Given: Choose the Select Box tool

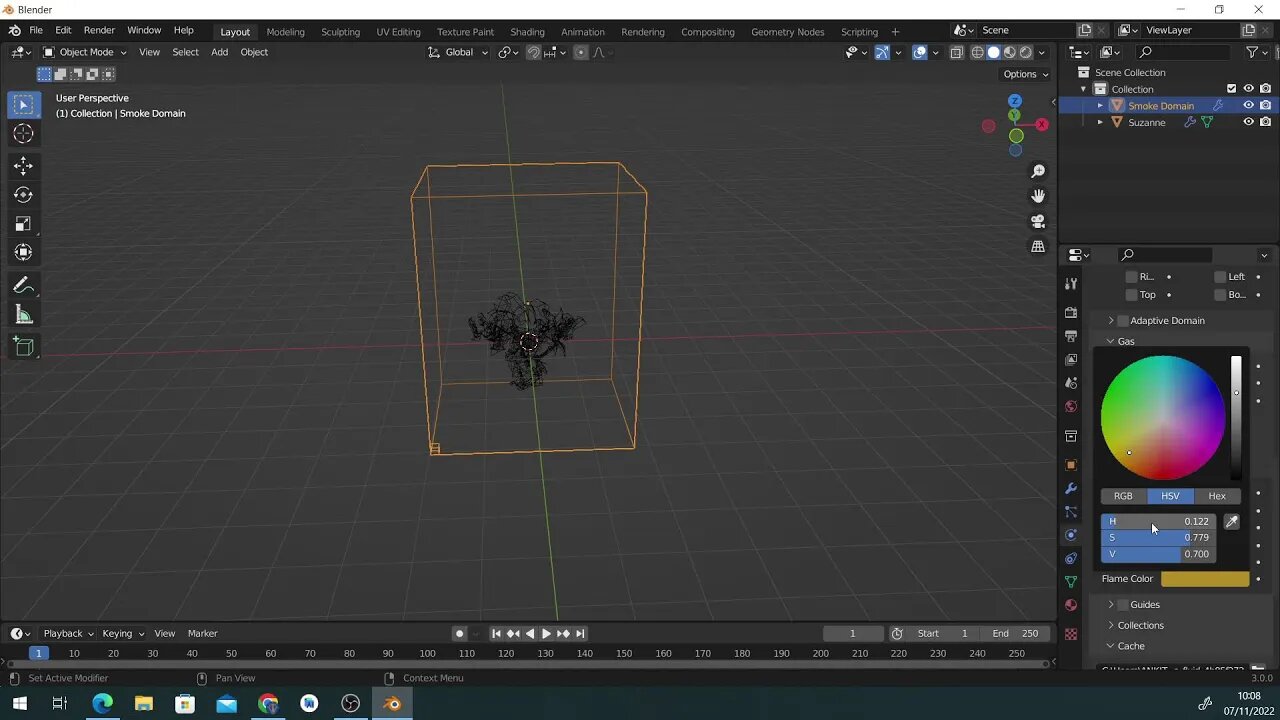Looking at the screenshot, I should click(x=24, y=105).
